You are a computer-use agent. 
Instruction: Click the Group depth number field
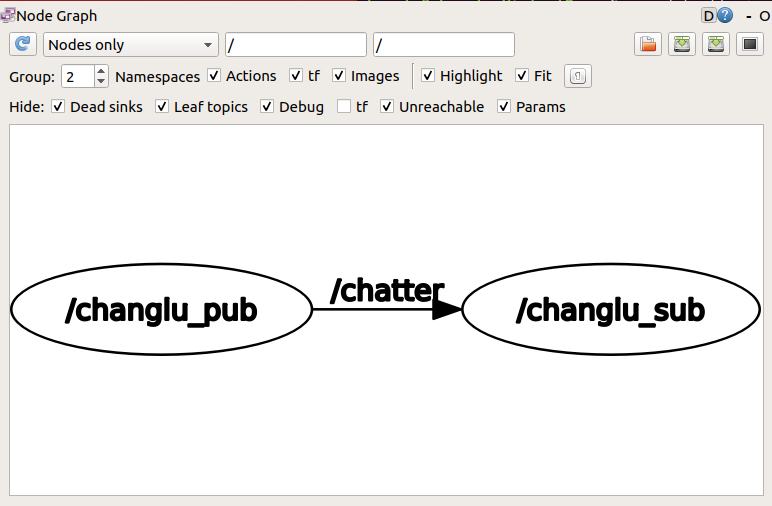[x=78, y=76]
